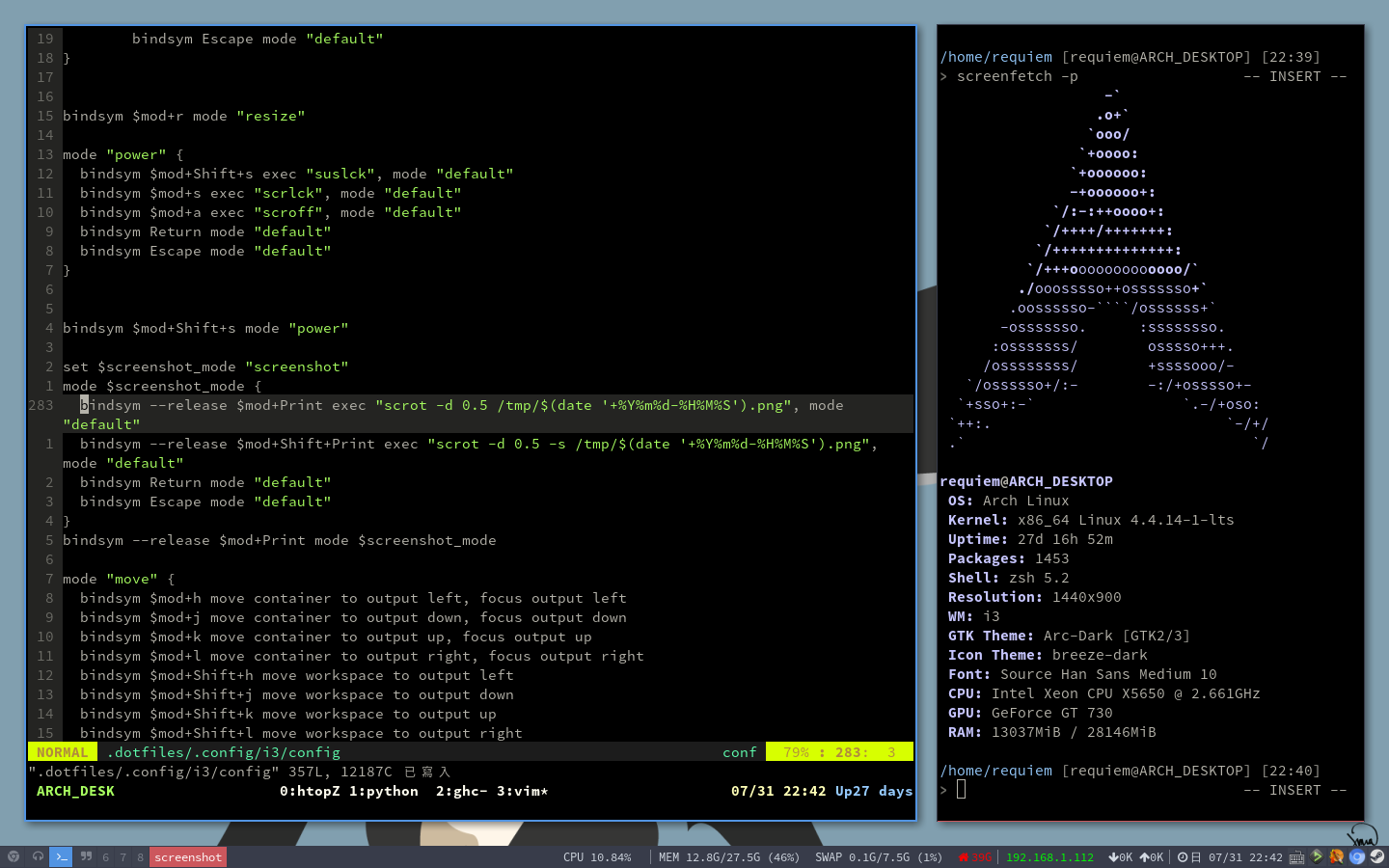1389x868 pixels.
Task: Click the Chromium icon in system tray
Action: point(1356,856)
